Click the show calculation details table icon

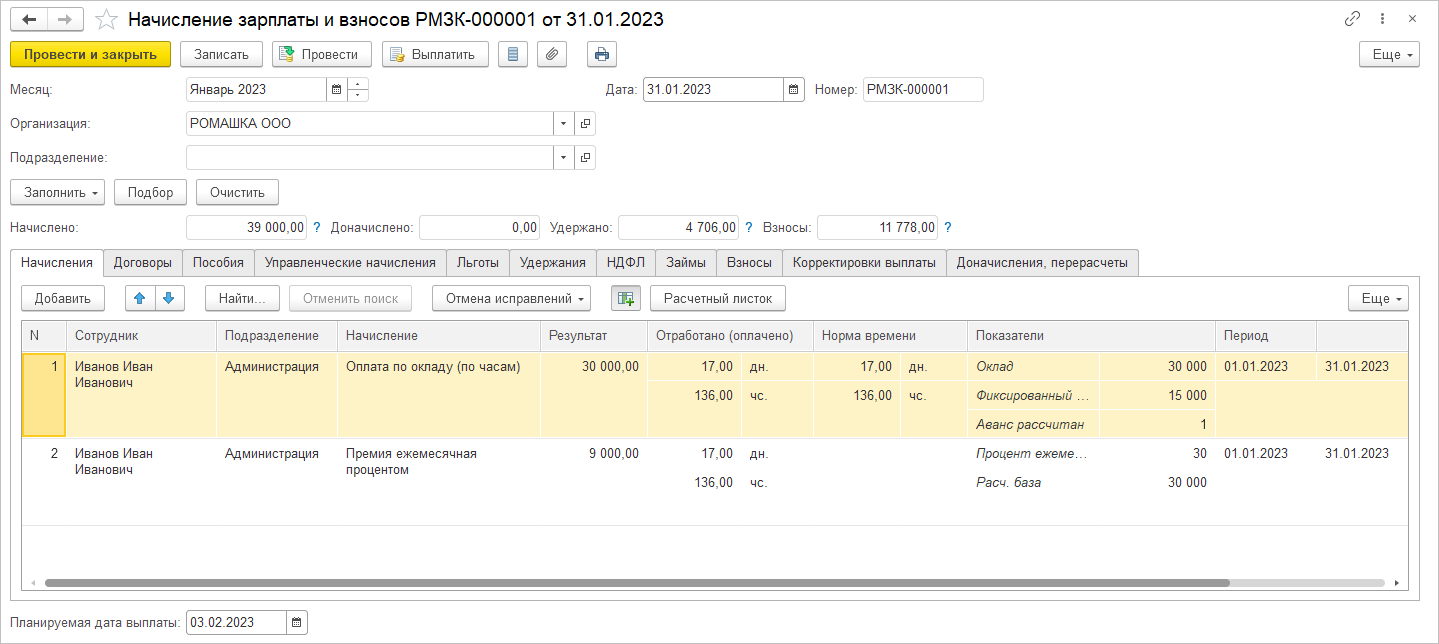[626, 298]
